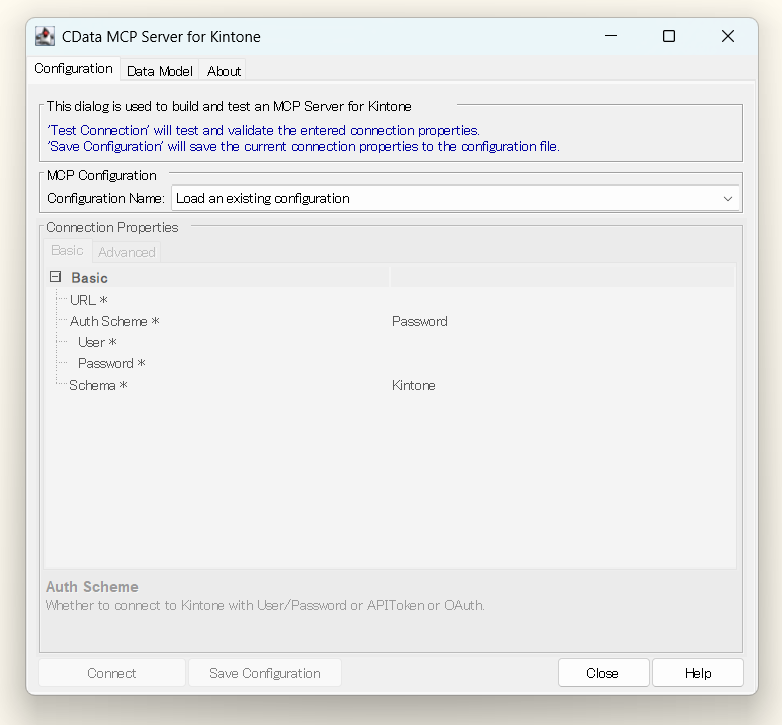Select the Schema property row

[x=390, y=385]
